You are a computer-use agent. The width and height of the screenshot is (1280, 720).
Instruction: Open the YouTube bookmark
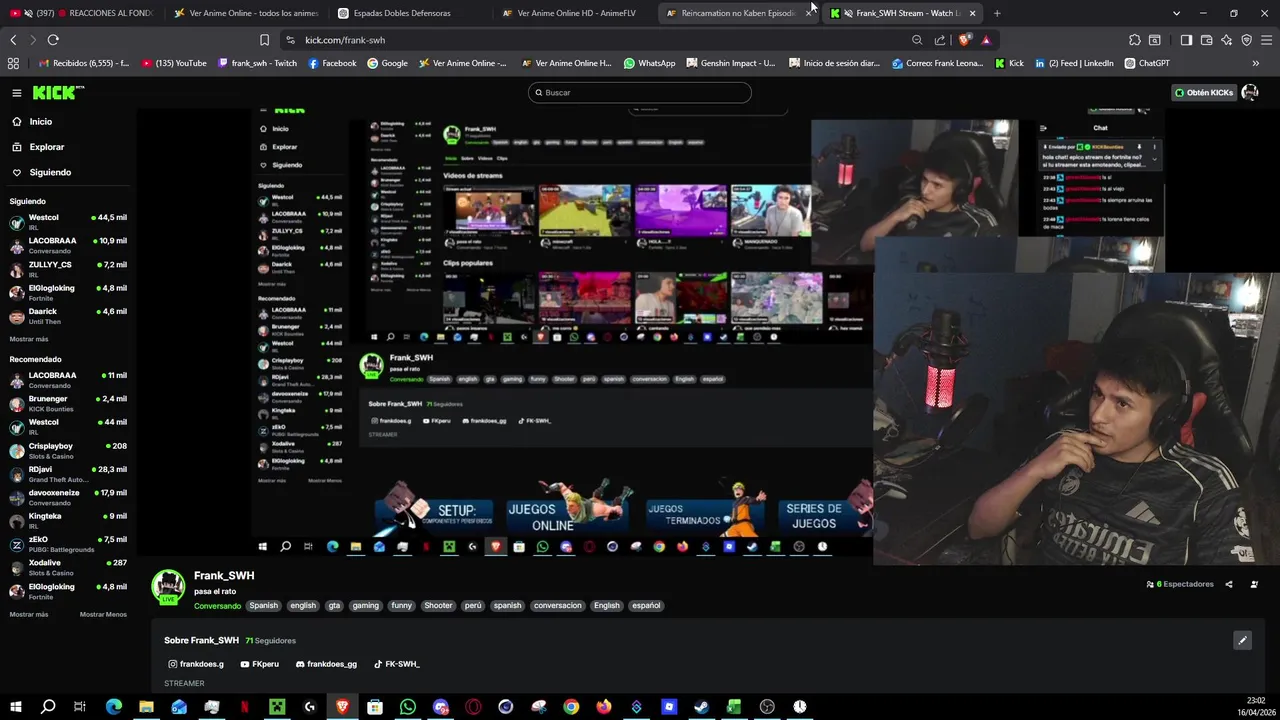(x=174, y=63)
